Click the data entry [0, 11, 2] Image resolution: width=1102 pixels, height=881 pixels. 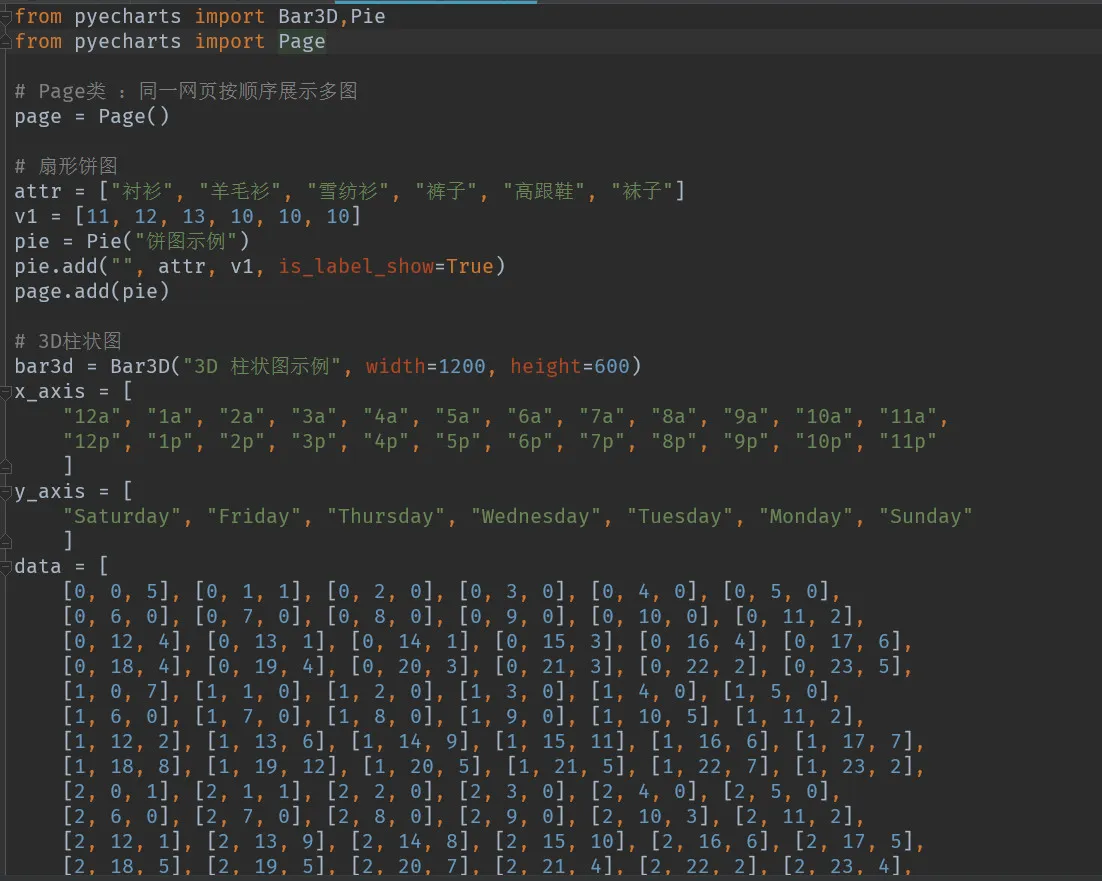coord(793,617)
